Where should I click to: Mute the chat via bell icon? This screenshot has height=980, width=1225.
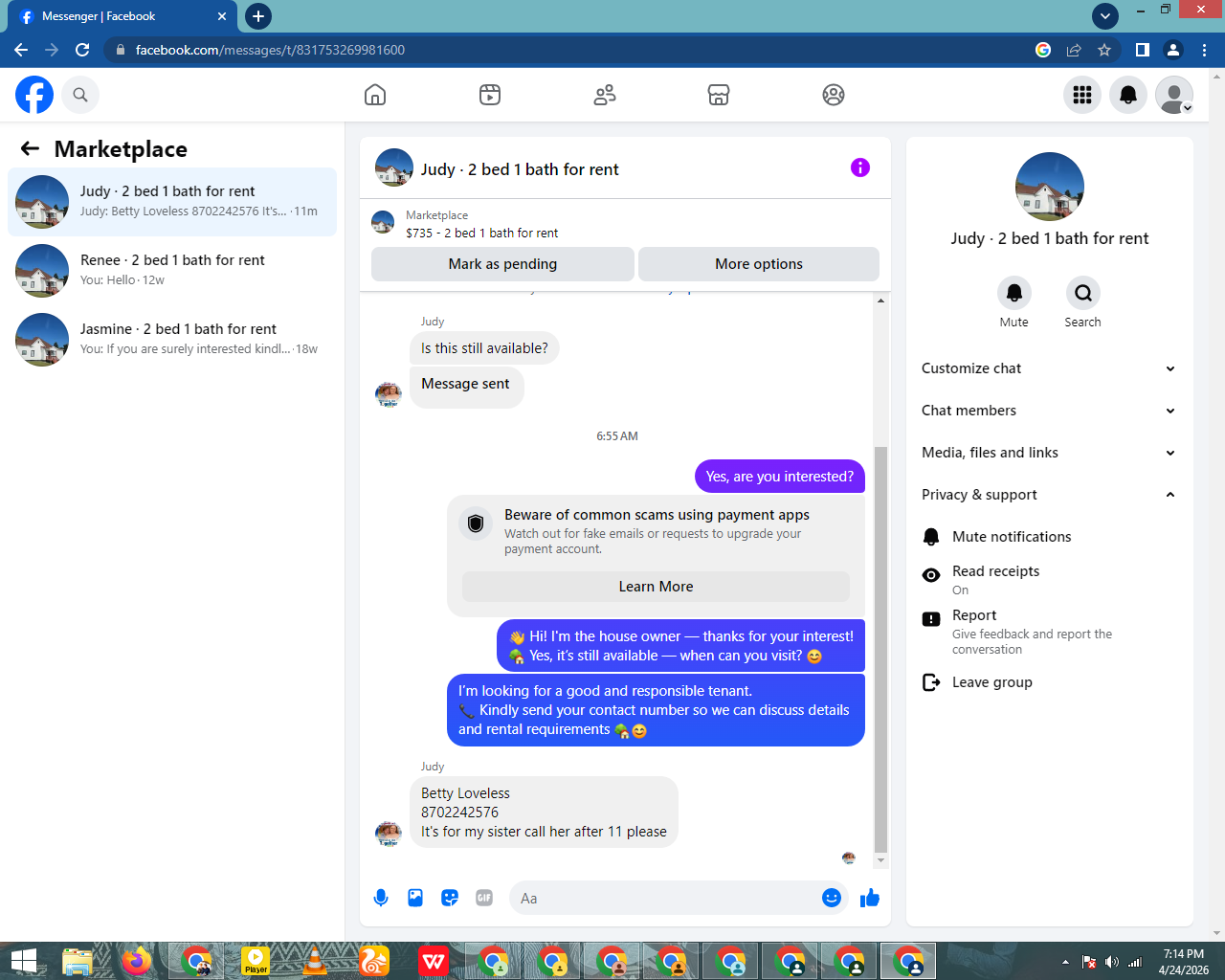(x=1014, y=293)
